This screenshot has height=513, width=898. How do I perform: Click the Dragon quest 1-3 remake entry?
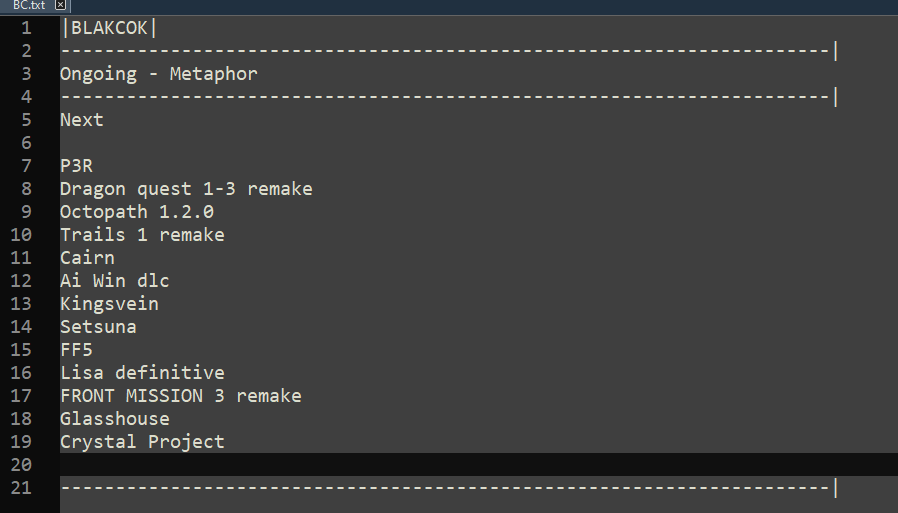[x=186, y=189]
